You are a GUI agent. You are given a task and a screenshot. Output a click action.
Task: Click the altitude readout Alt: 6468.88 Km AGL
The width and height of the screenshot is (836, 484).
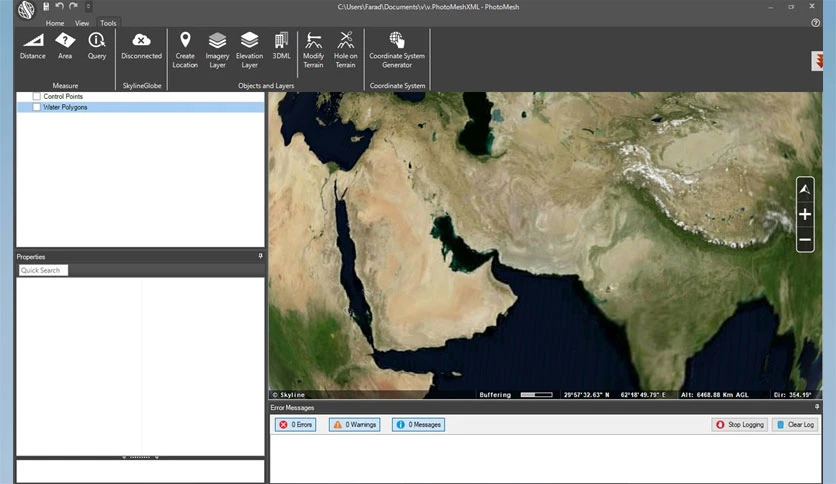714,395
